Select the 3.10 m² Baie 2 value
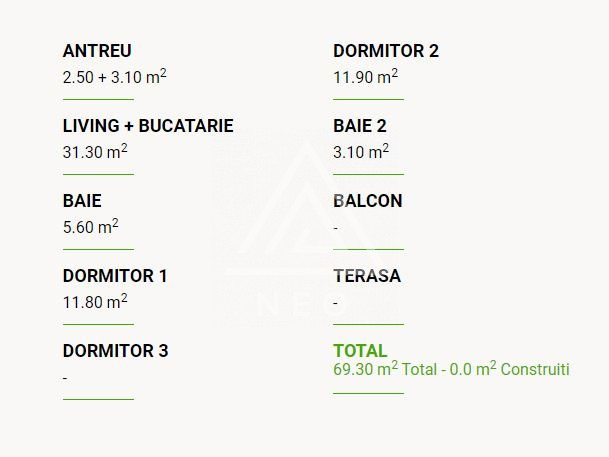Image resolution: width=609 pixels, height=457 pixels. (x=361, y=151)
